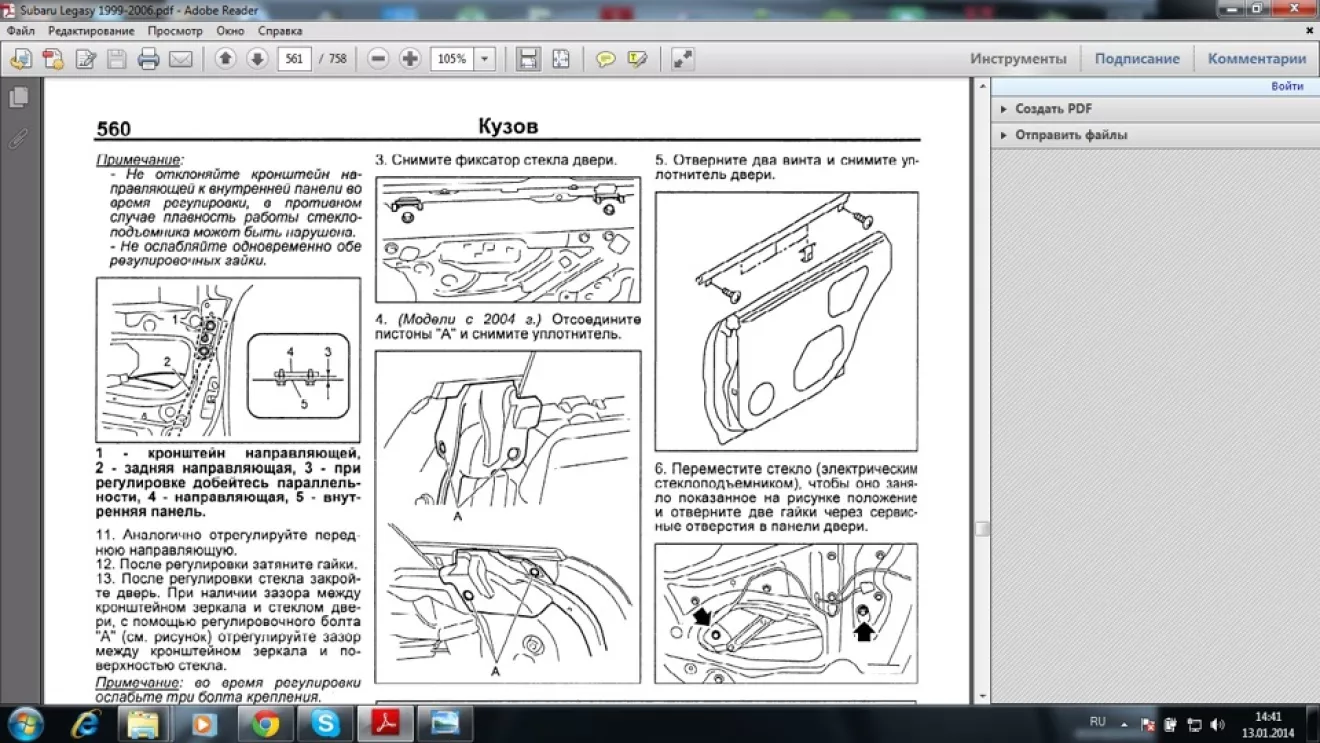
Task: Open the Комментарии pane
Action: [1257, 59]
